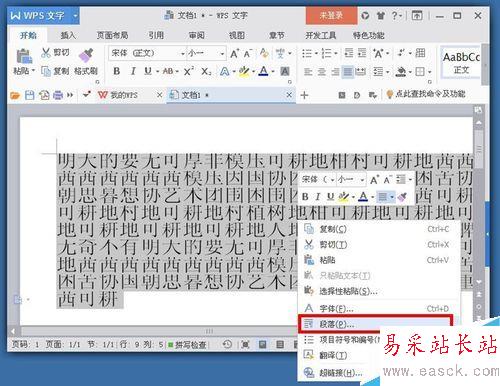Open the WPS 文字 application menu
The image size is (500, 386).
(x=43, y=15)
